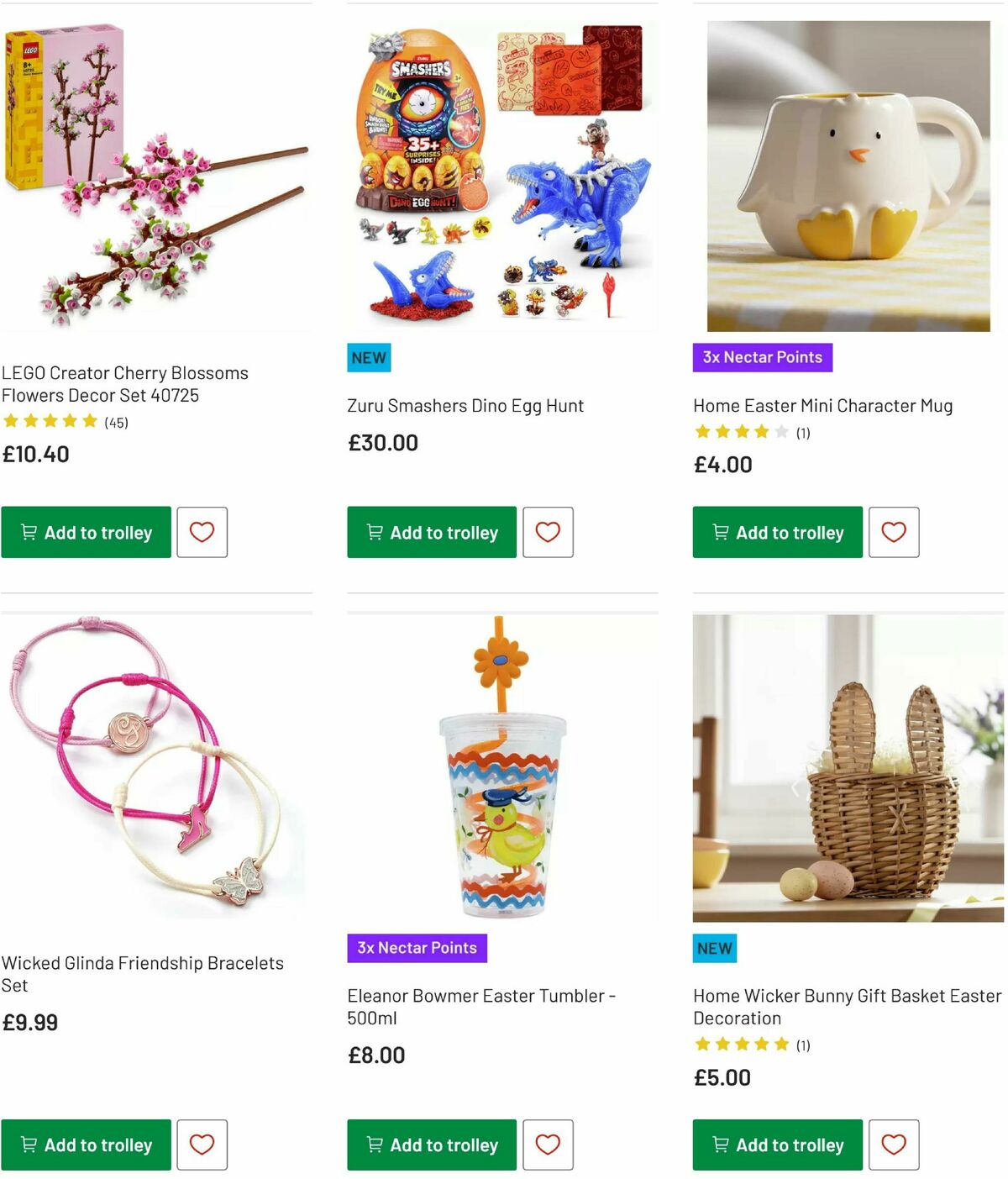This screenshot has height=1179, width=1008.
Task: Click Add to trolley for the Wicked Glinda bracelets
Action: [86, 1145]
